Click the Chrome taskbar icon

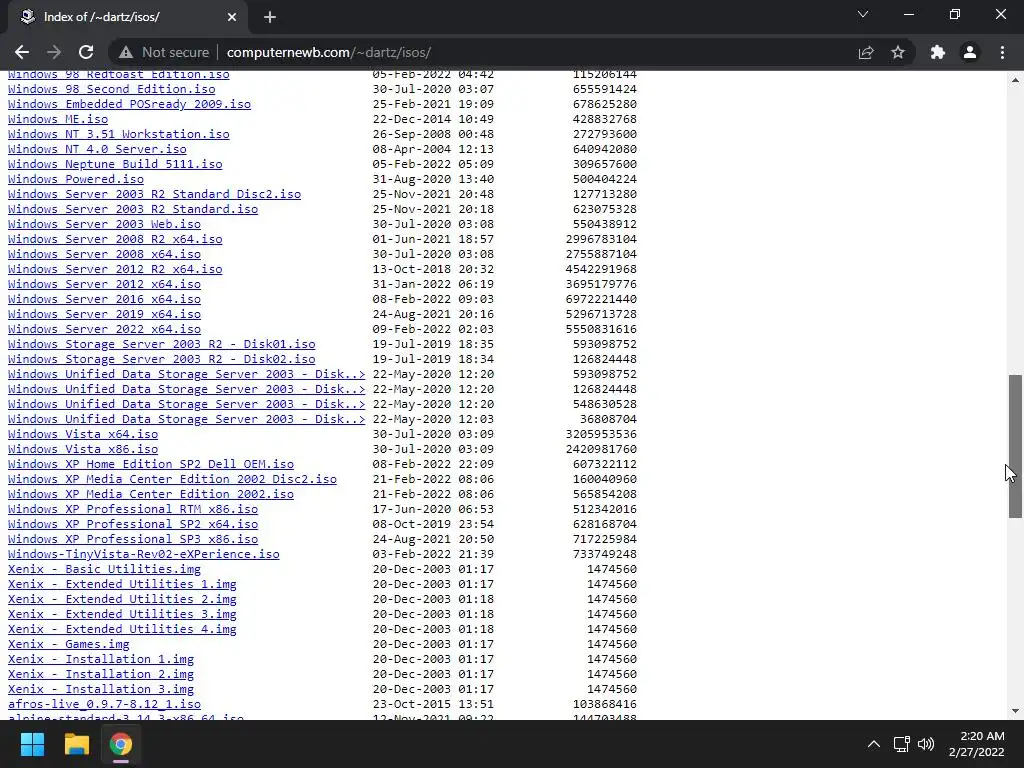click(121, 744)
